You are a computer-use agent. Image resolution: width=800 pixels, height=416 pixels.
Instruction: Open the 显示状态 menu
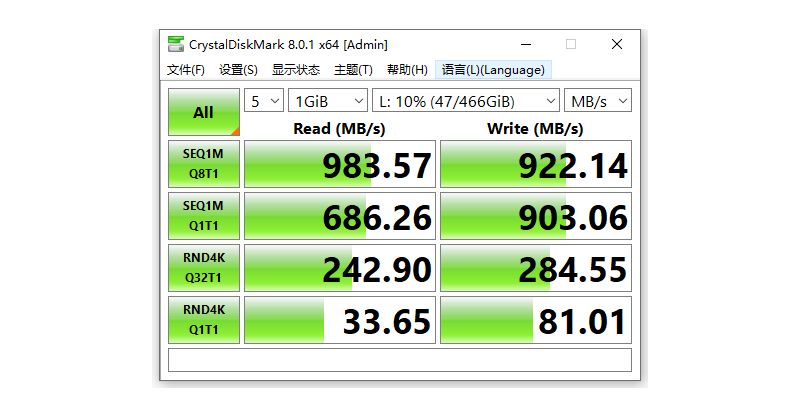point(296,70)
